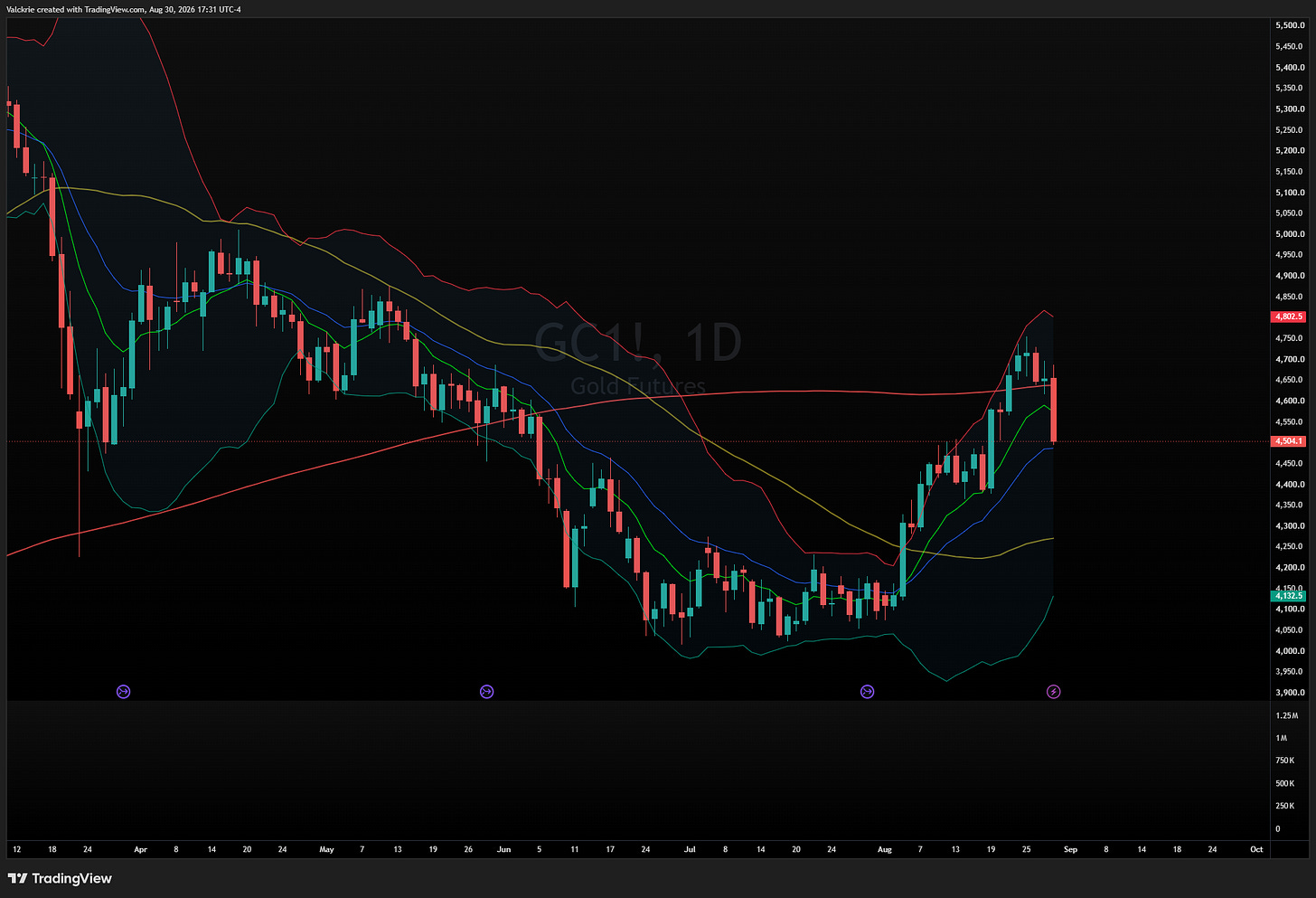The width and height of the screenshot is (1316, 898).
Task: Click the green 4,132.5 price label
Action: click(x=1289, y=596)
